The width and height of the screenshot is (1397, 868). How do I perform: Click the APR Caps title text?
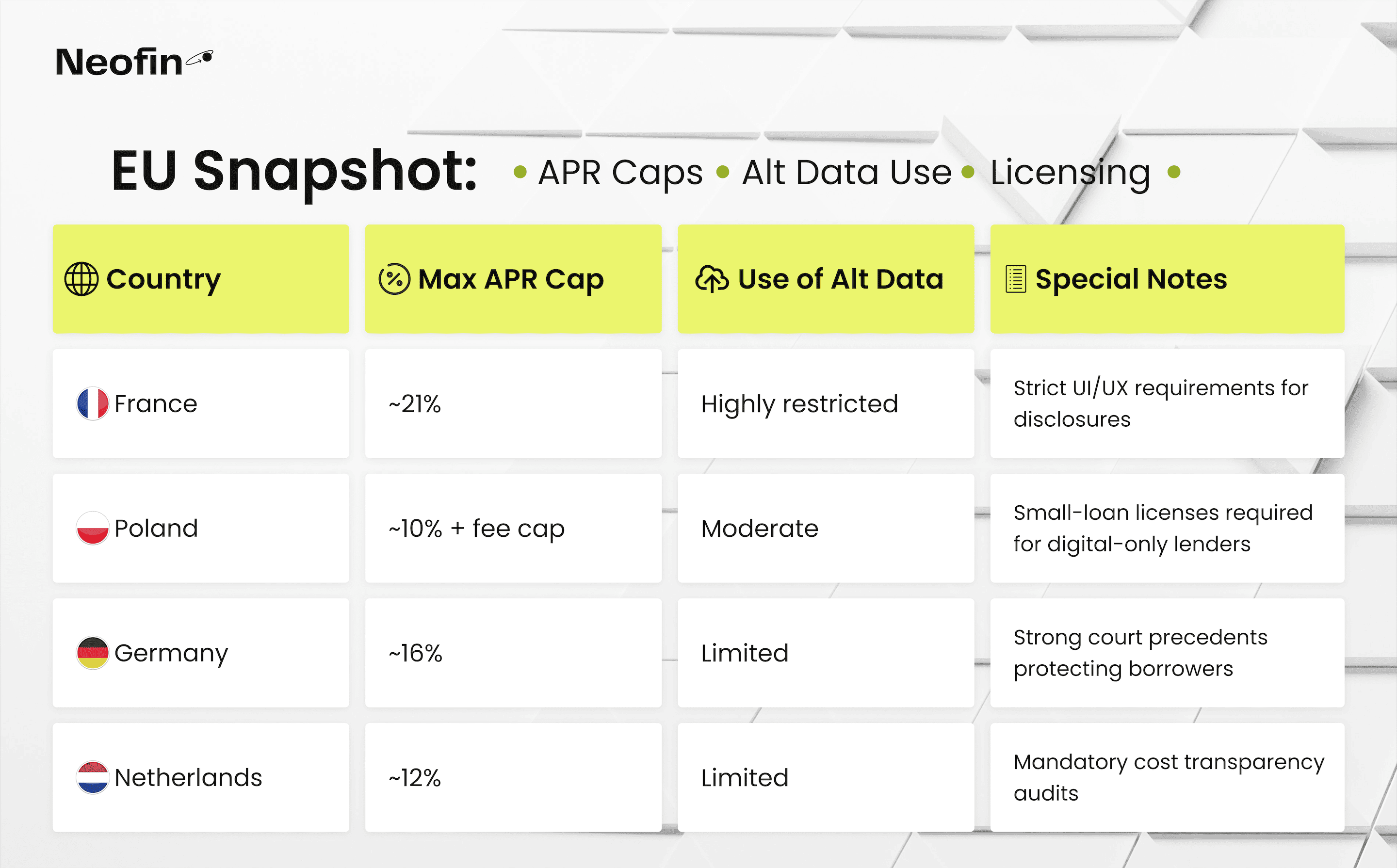tap(620, 172)
